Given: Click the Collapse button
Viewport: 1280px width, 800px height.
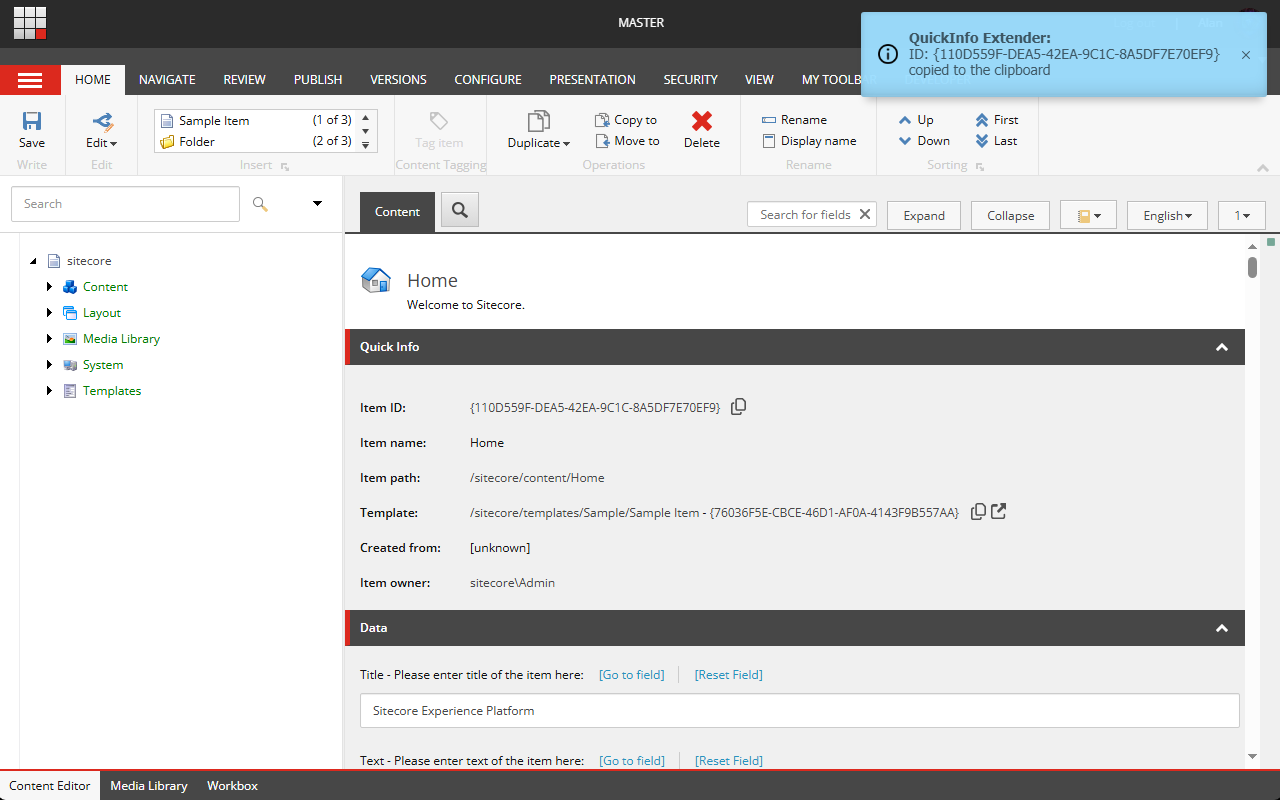Looking at the screenshot, I should click(1010, 215).
